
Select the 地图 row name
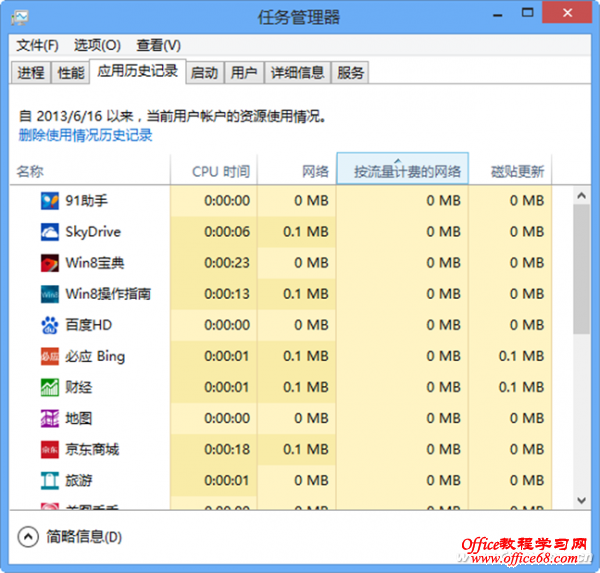(78, 418)
